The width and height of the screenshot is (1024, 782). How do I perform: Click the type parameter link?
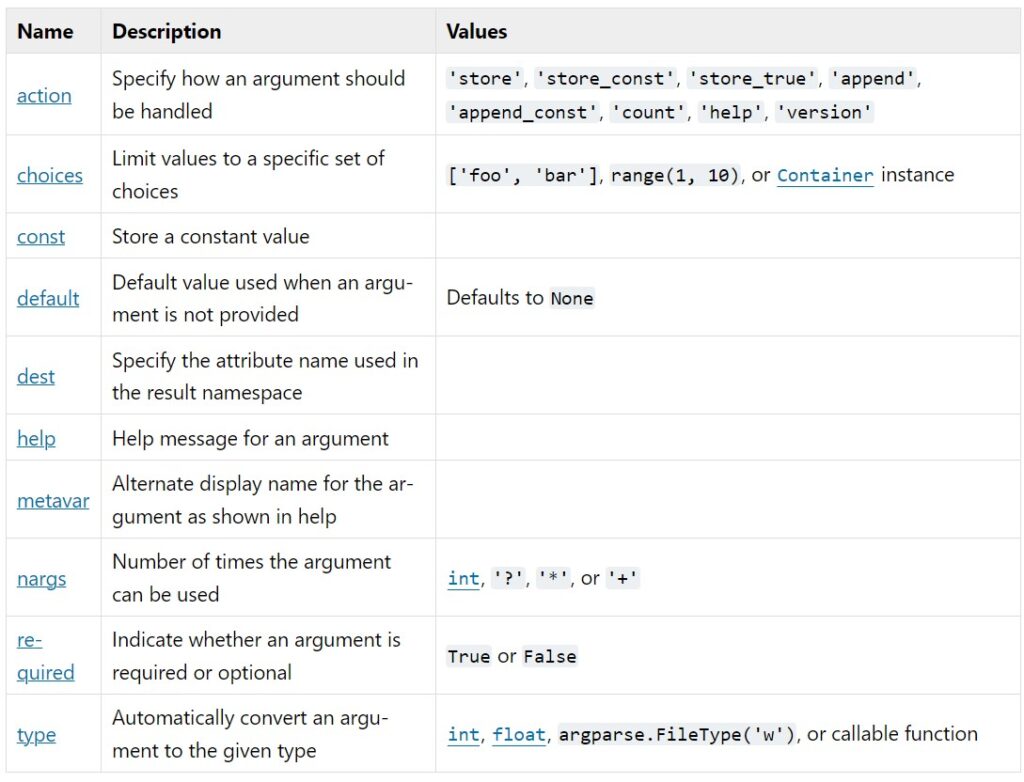36,735
